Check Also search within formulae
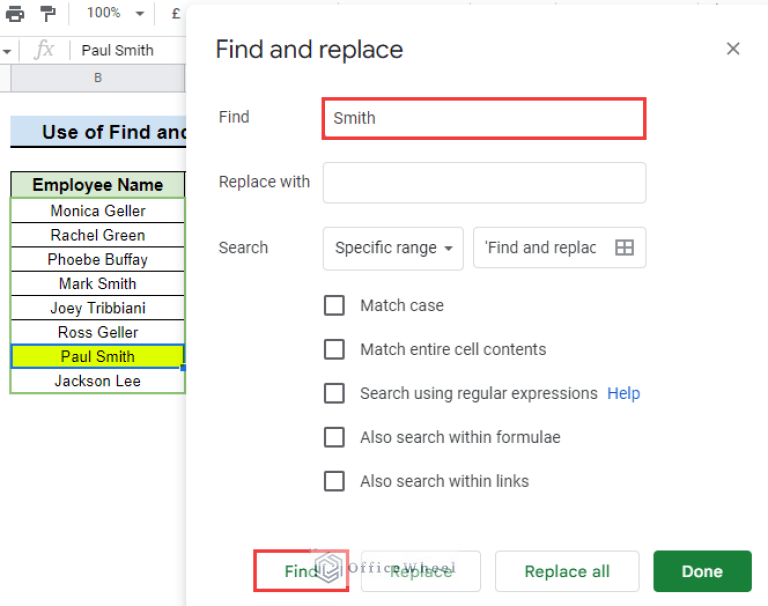Screen dimensions: 768x606 pyautogui.click(x=334, y=438)
